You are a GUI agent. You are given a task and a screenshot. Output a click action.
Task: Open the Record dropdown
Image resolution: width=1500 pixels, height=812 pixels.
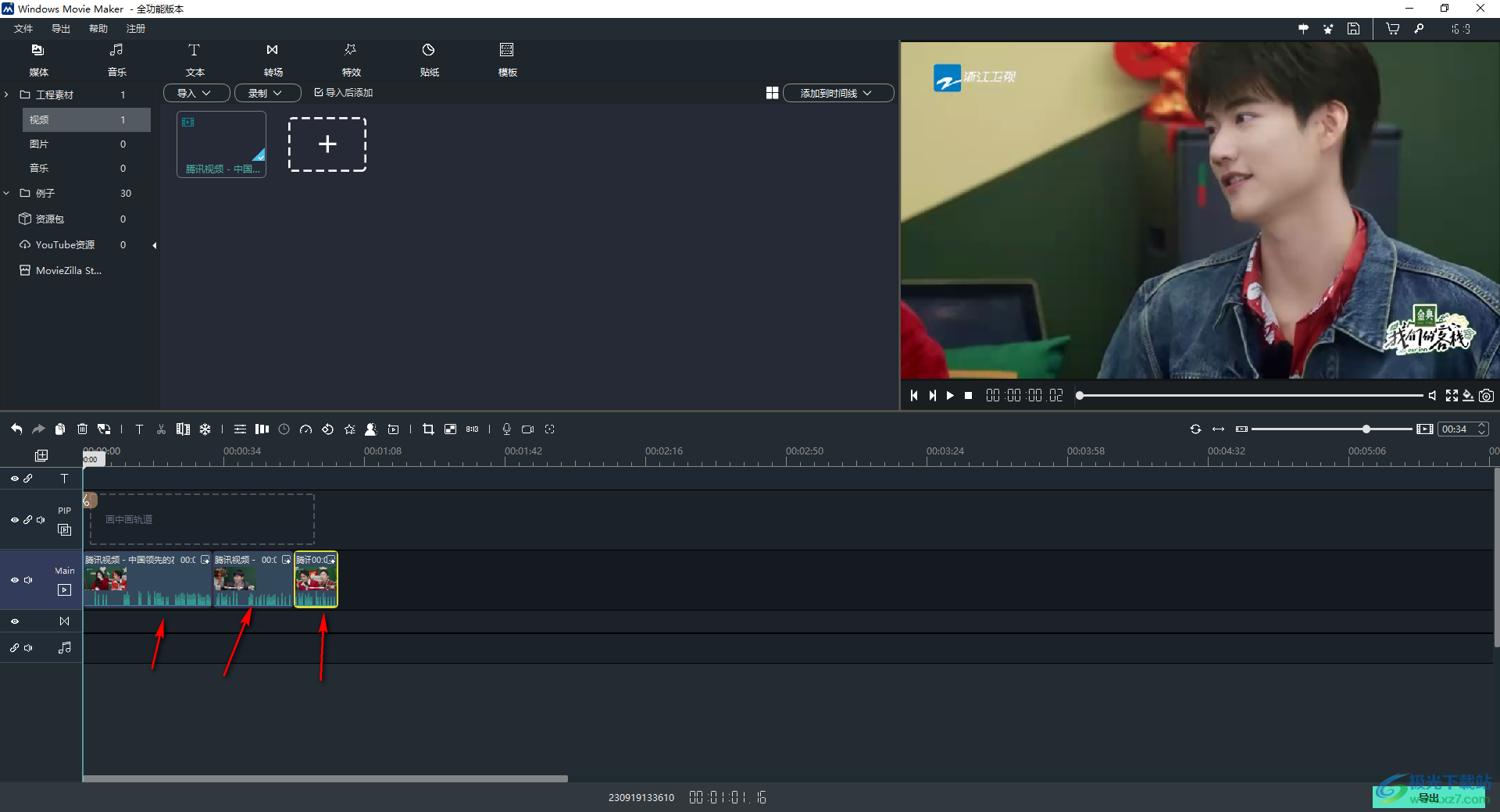point(268,93)
